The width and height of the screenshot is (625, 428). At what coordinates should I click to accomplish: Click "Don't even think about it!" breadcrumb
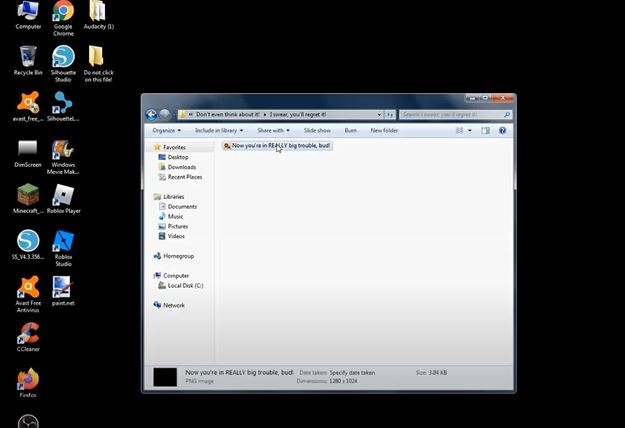[228, 115]
